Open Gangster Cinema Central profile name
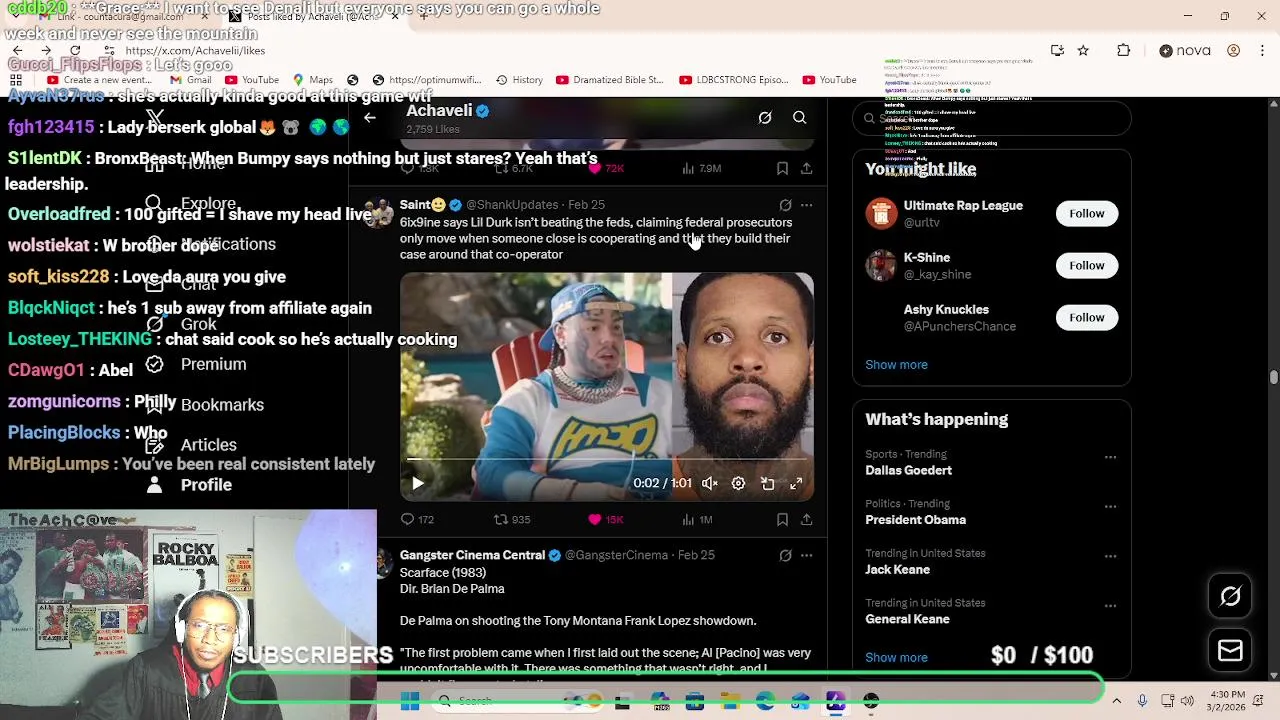The image size is (1280, 720). click(x=472, y=555)
